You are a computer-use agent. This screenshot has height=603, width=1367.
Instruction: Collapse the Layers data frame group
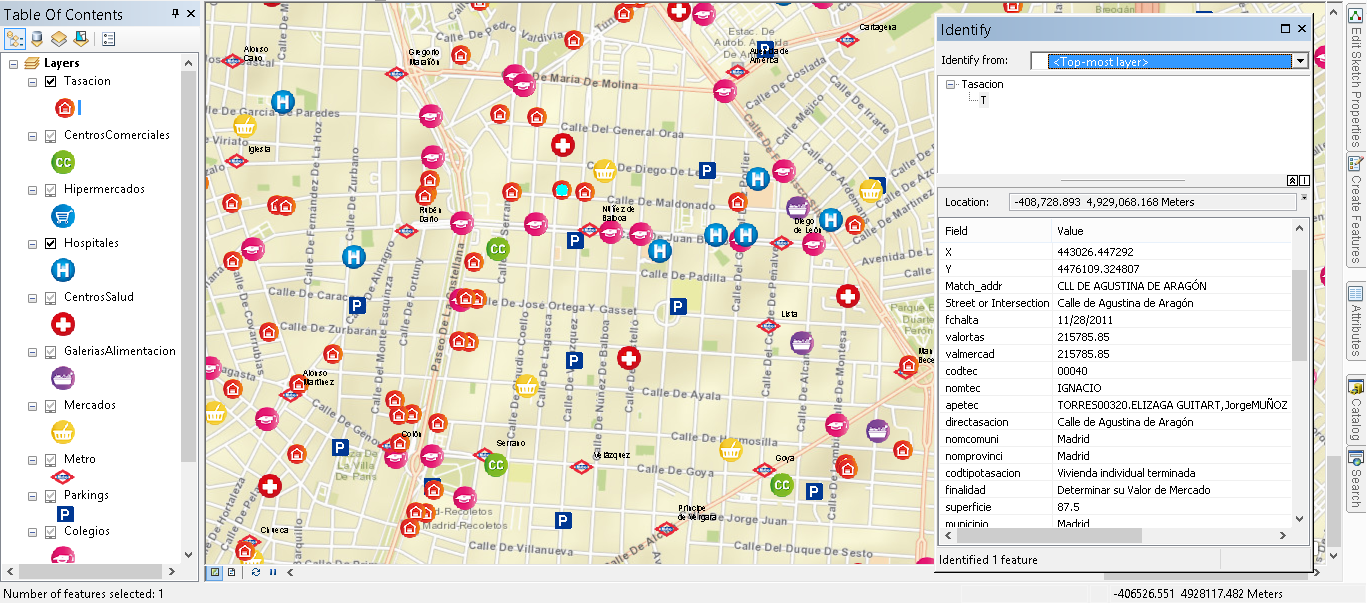[14, 63]
